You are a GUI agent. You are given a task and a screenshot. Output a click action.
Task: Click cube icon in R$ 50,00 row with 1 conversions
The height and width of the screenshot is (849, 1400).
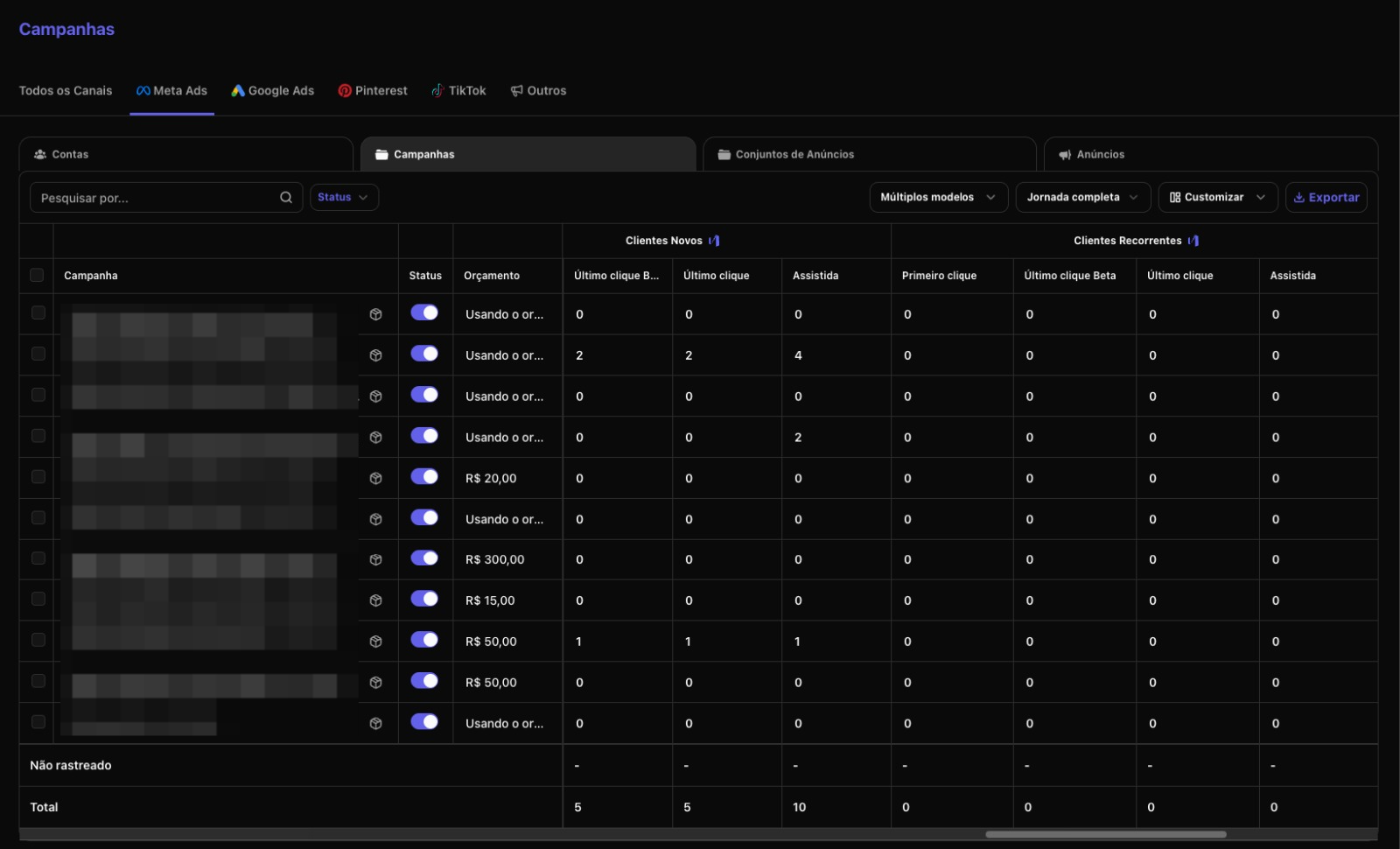tap(375, 642)
